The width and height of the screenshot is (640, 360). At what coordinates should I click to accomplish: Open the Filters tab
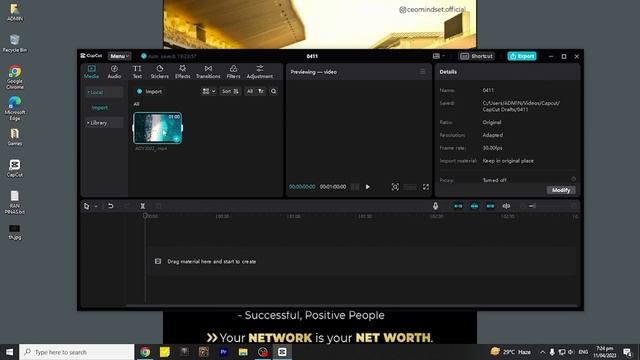pyautogui.click(x=233, y=71)
